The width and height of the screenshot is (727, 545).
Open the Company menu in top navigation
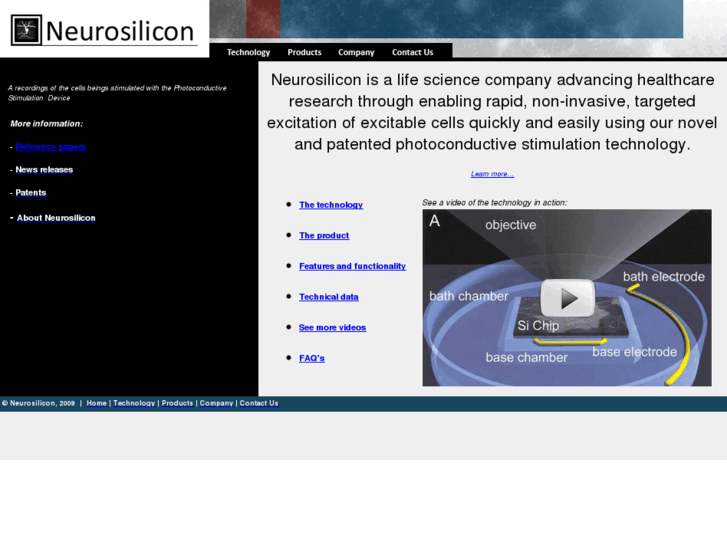point(356,52)
